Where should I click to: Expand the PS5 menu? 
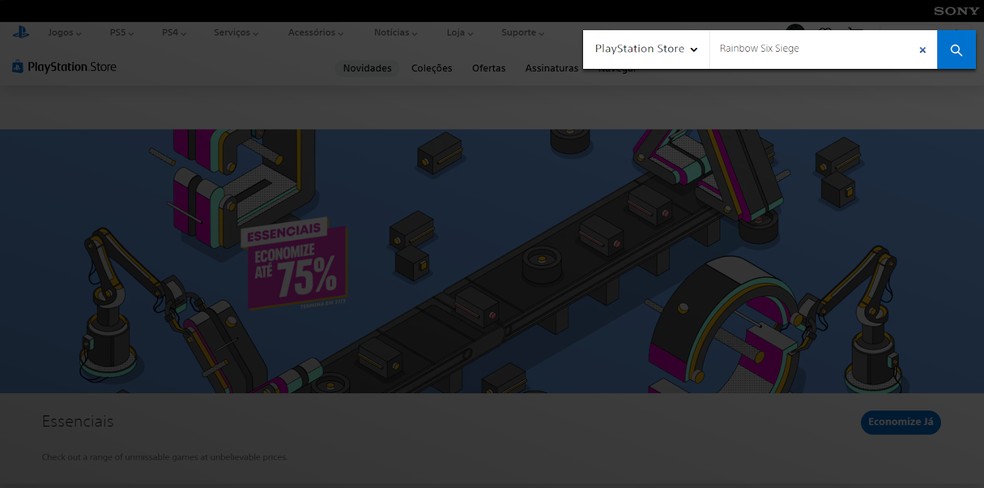click(122, 33)
